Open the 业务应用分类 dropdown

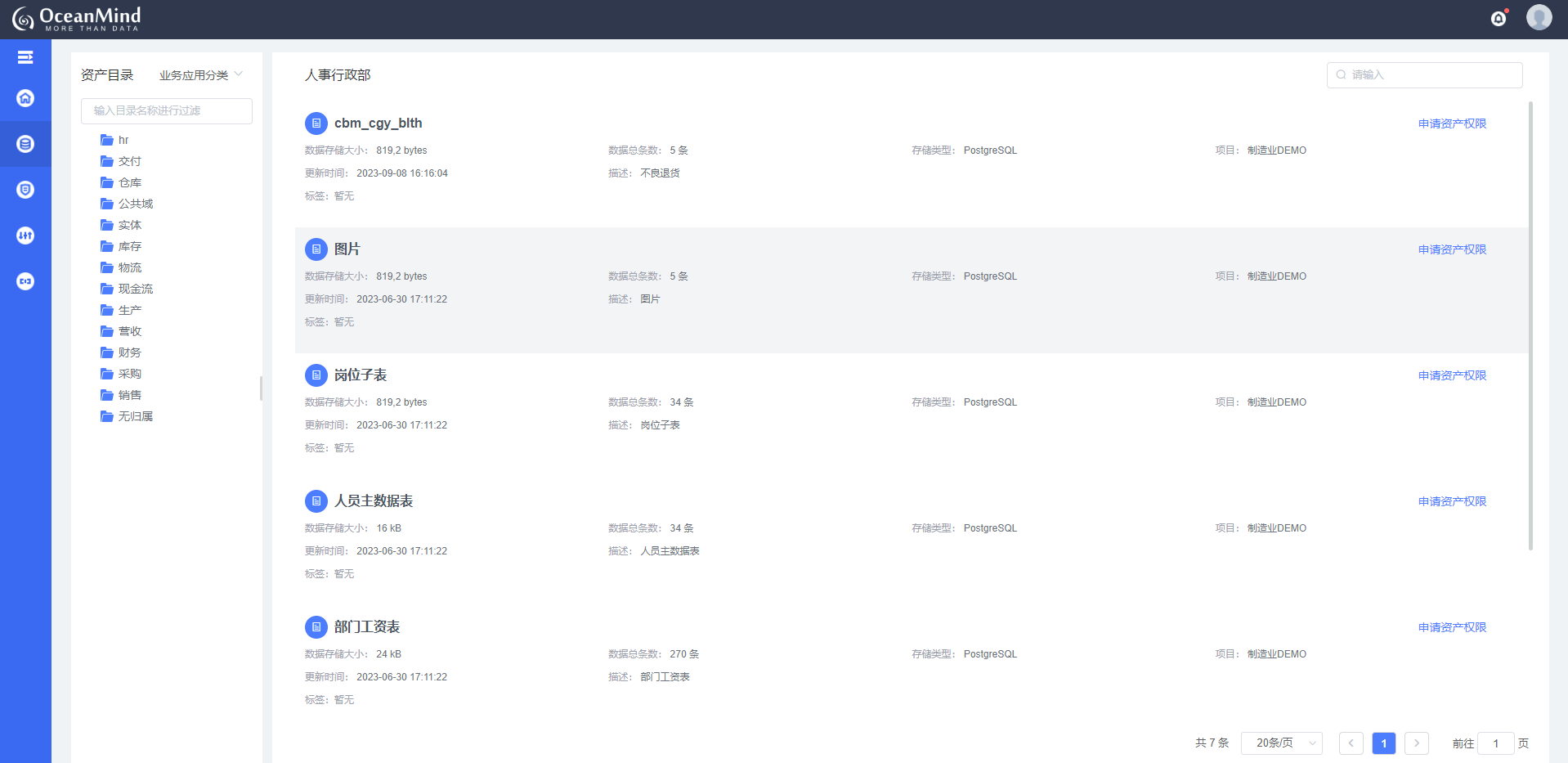(200, 75)
